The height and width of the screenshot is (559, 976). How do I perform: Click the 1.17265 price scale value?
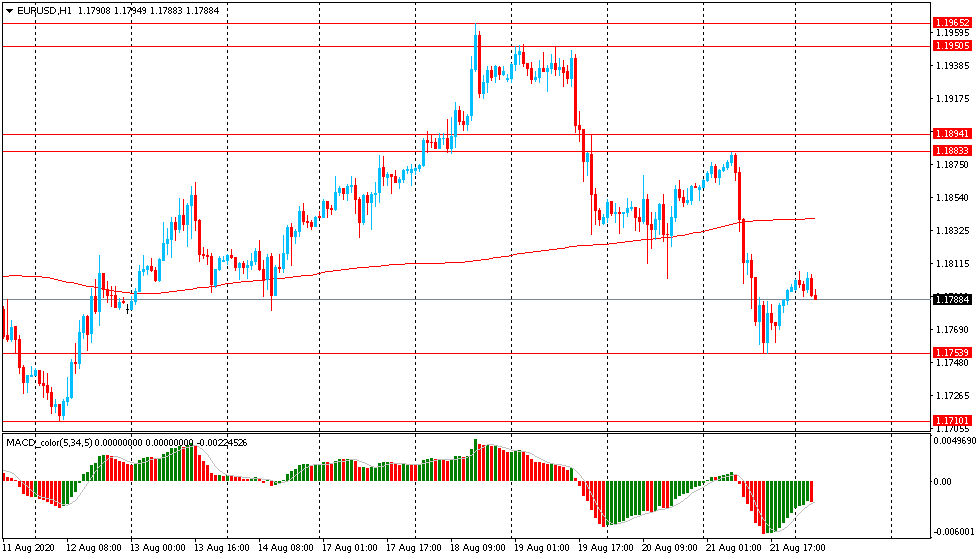tap(953, 395)
